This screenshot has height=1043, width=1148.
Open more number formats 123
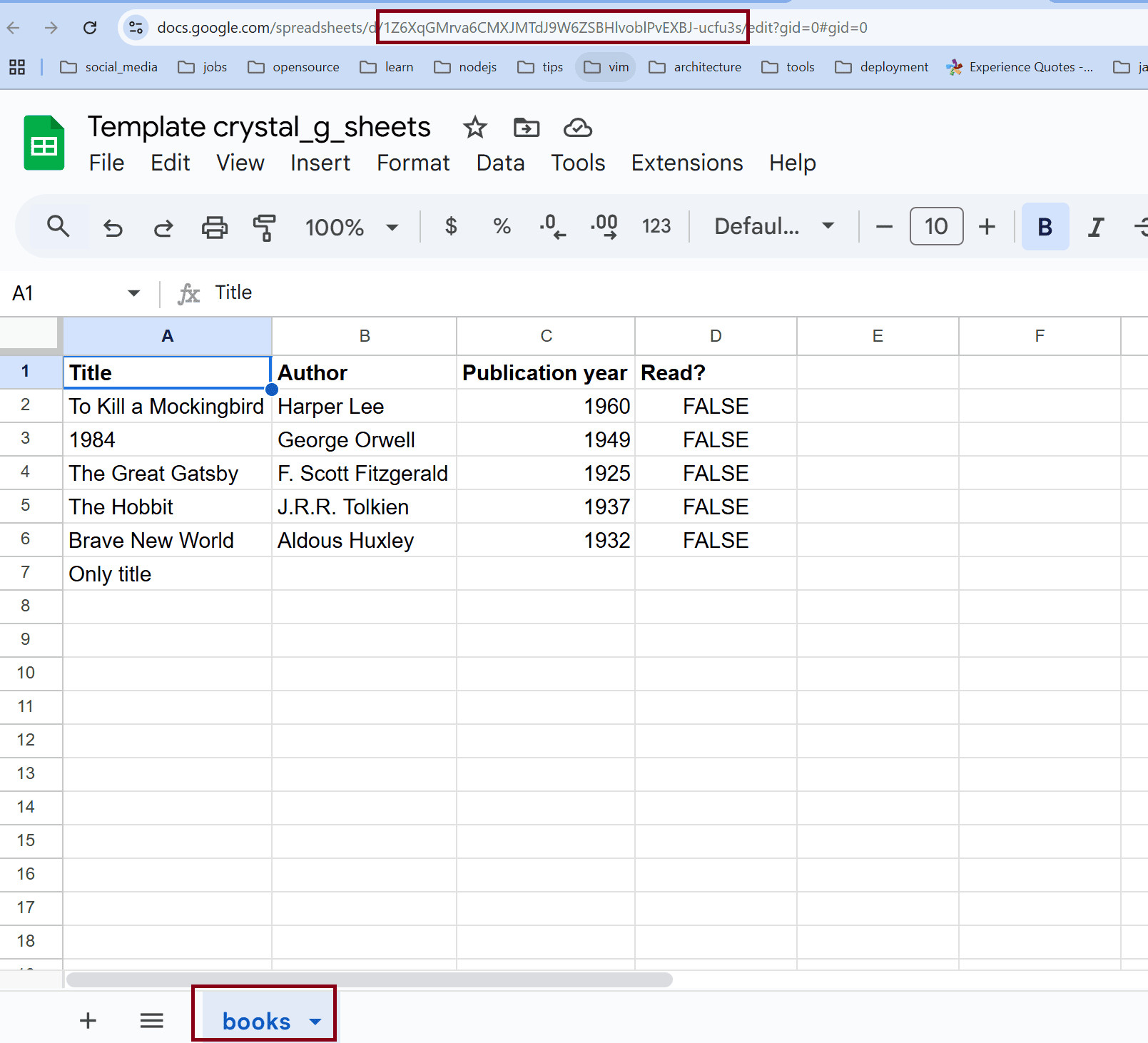click(x=656, y=226)
